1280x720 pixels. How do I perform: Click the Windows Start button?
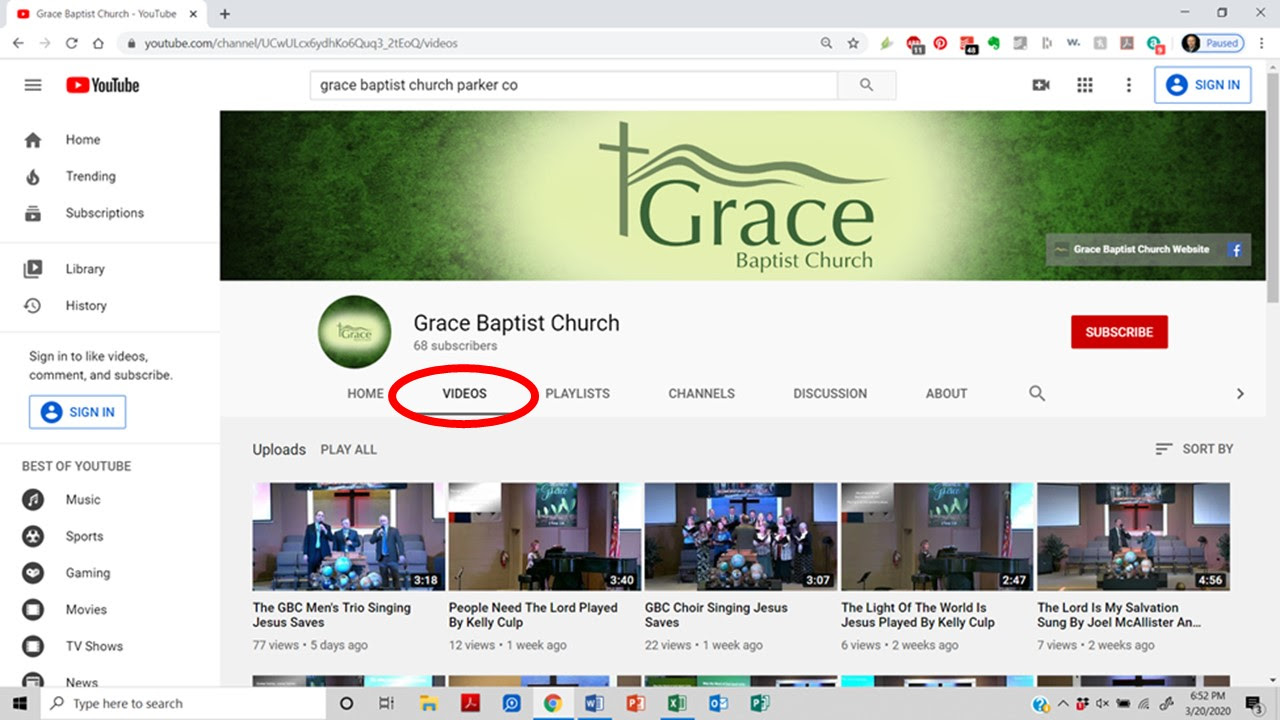point(19,703)
